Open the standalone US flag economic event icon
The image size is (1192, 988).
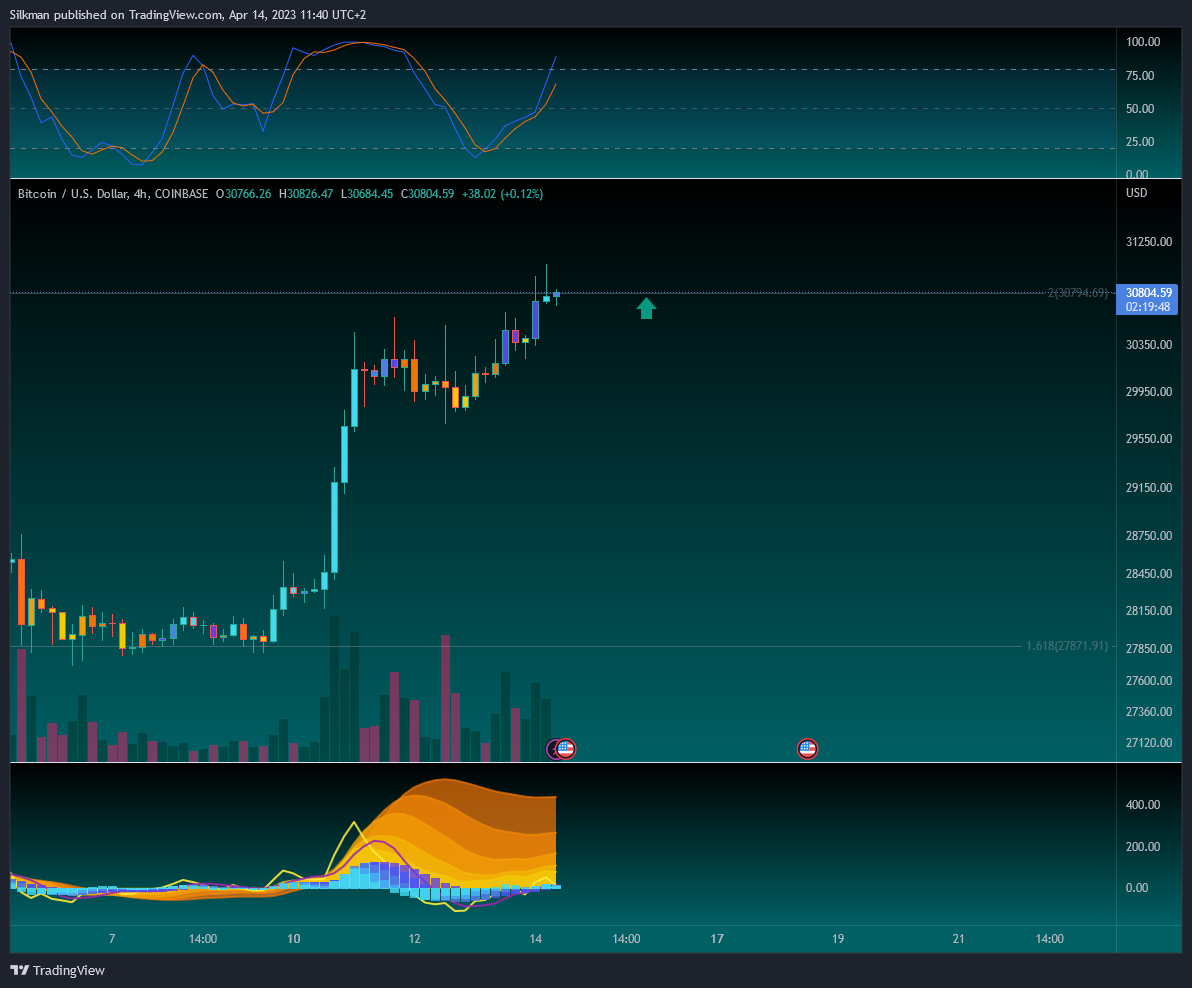pos(807,749)
